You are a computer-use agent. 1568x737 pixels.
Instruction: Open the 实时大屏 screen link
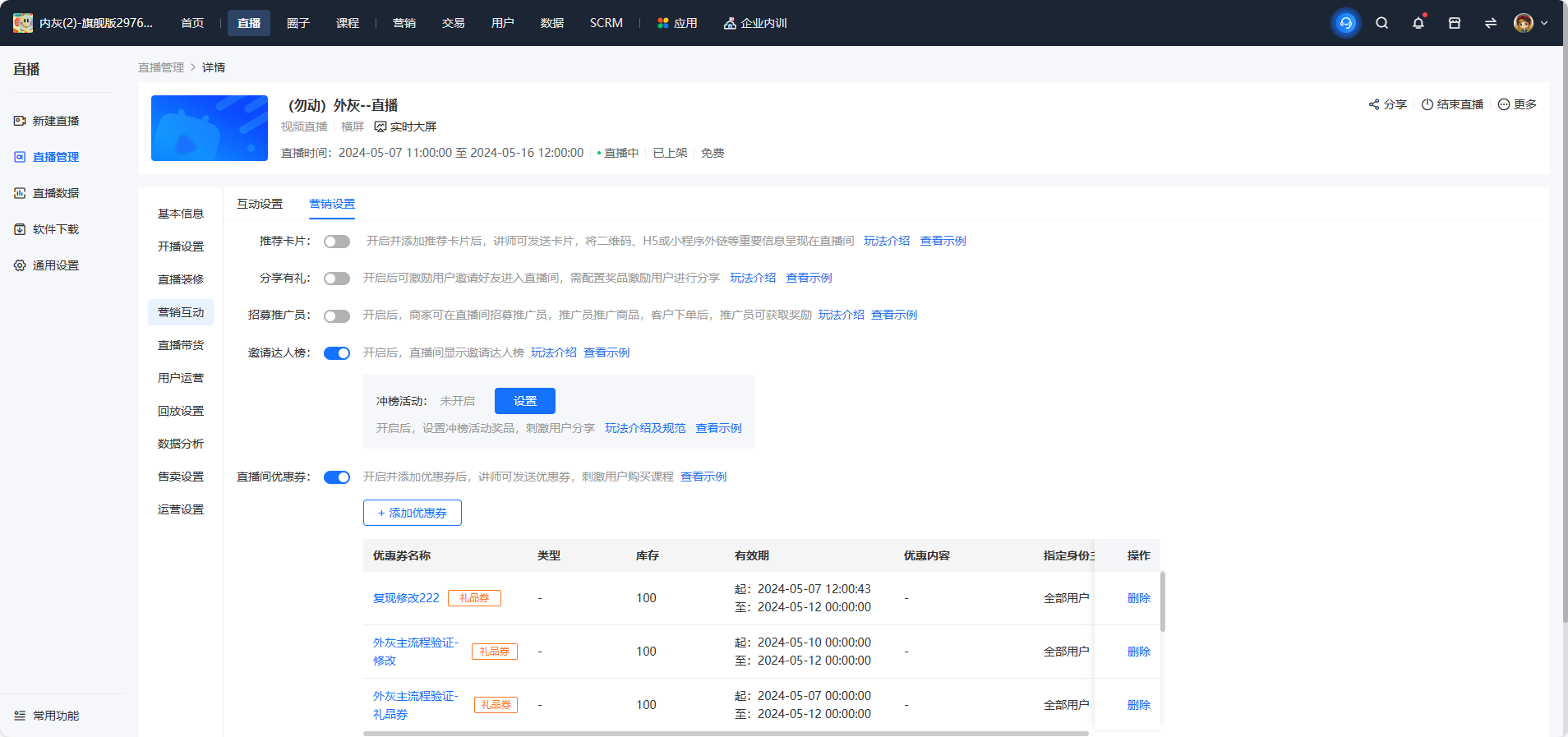pos(405,127)
